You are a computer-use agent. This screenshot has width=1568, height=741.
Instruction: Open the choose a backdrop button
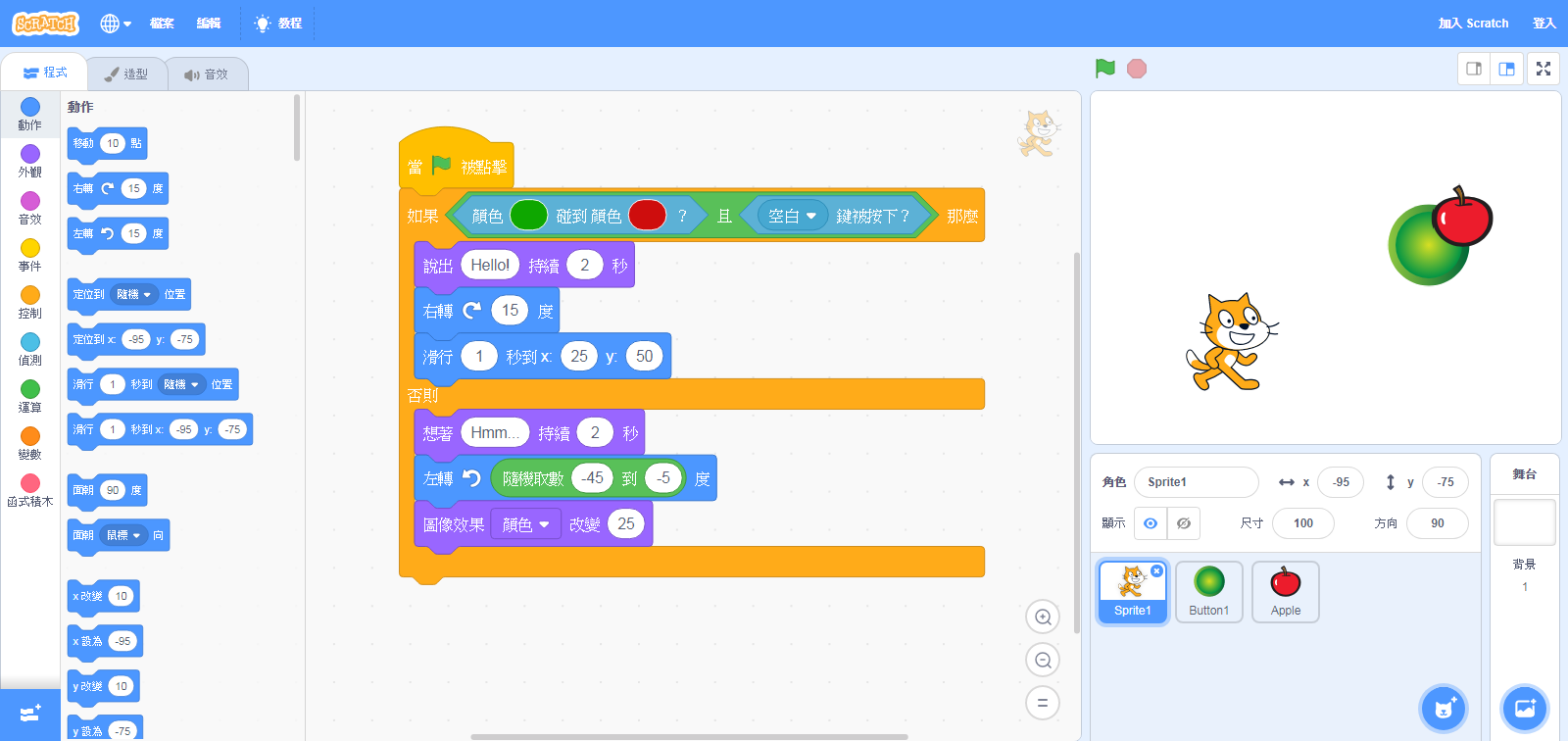1525,708
